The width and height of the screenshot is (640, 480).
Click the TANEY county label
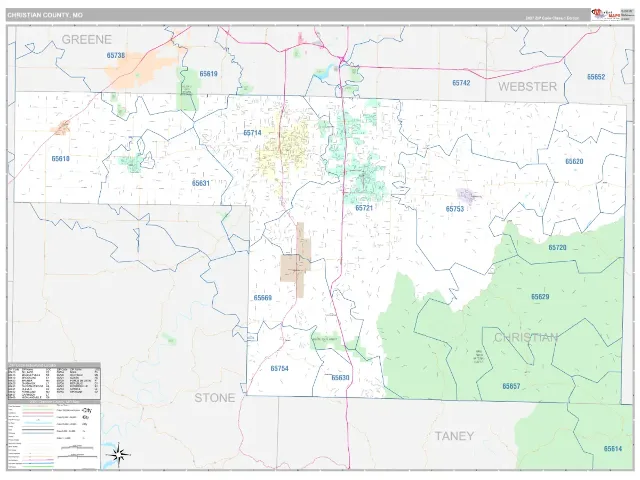[x=454, y=436]
